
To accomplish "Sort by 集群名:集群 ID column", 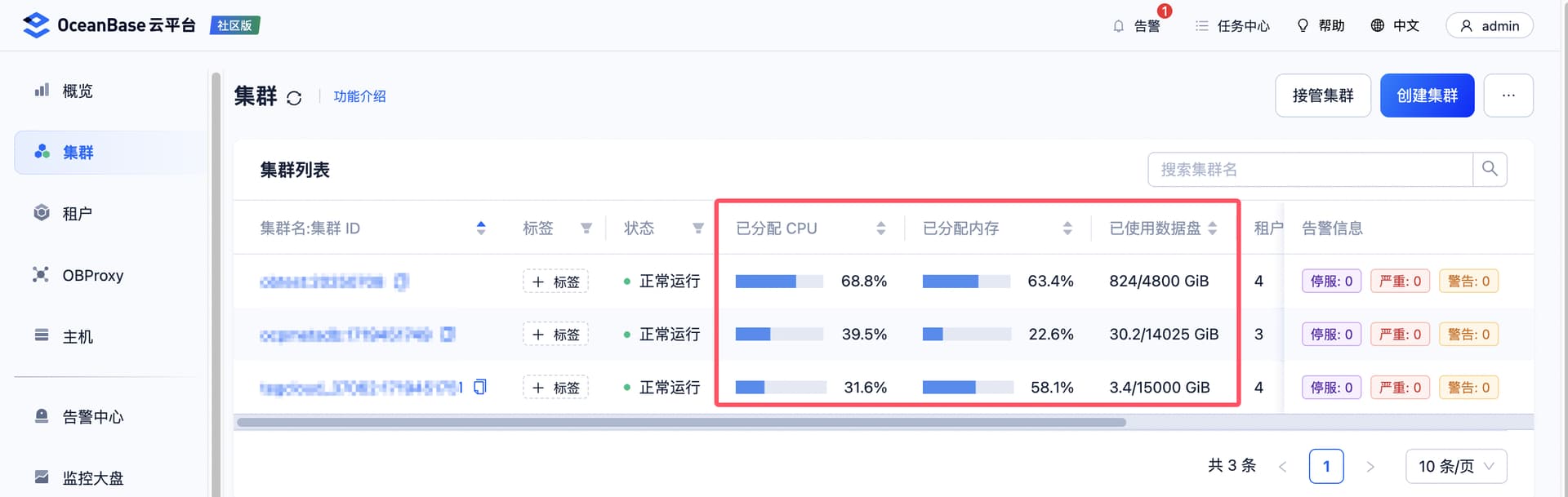I will point(481,229).
